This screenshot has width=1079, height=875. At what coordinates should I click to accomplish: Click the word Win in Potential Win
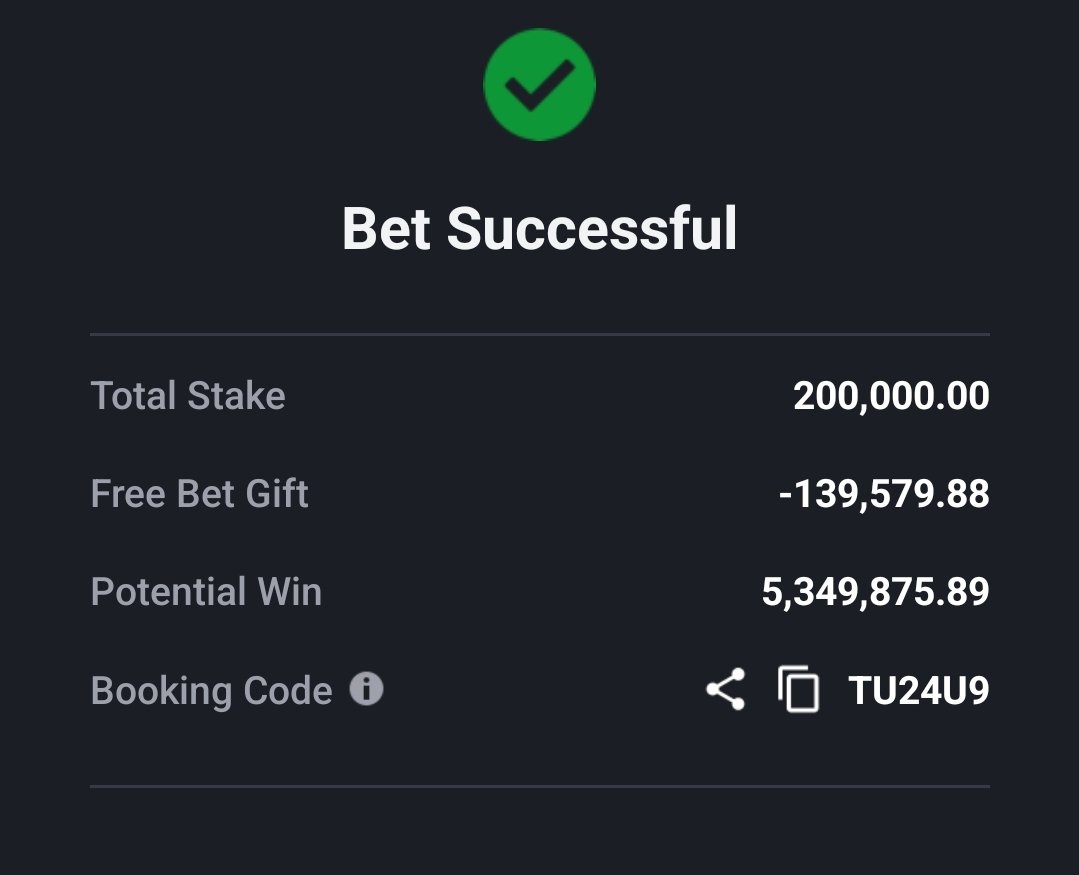[x=289, y=592]
